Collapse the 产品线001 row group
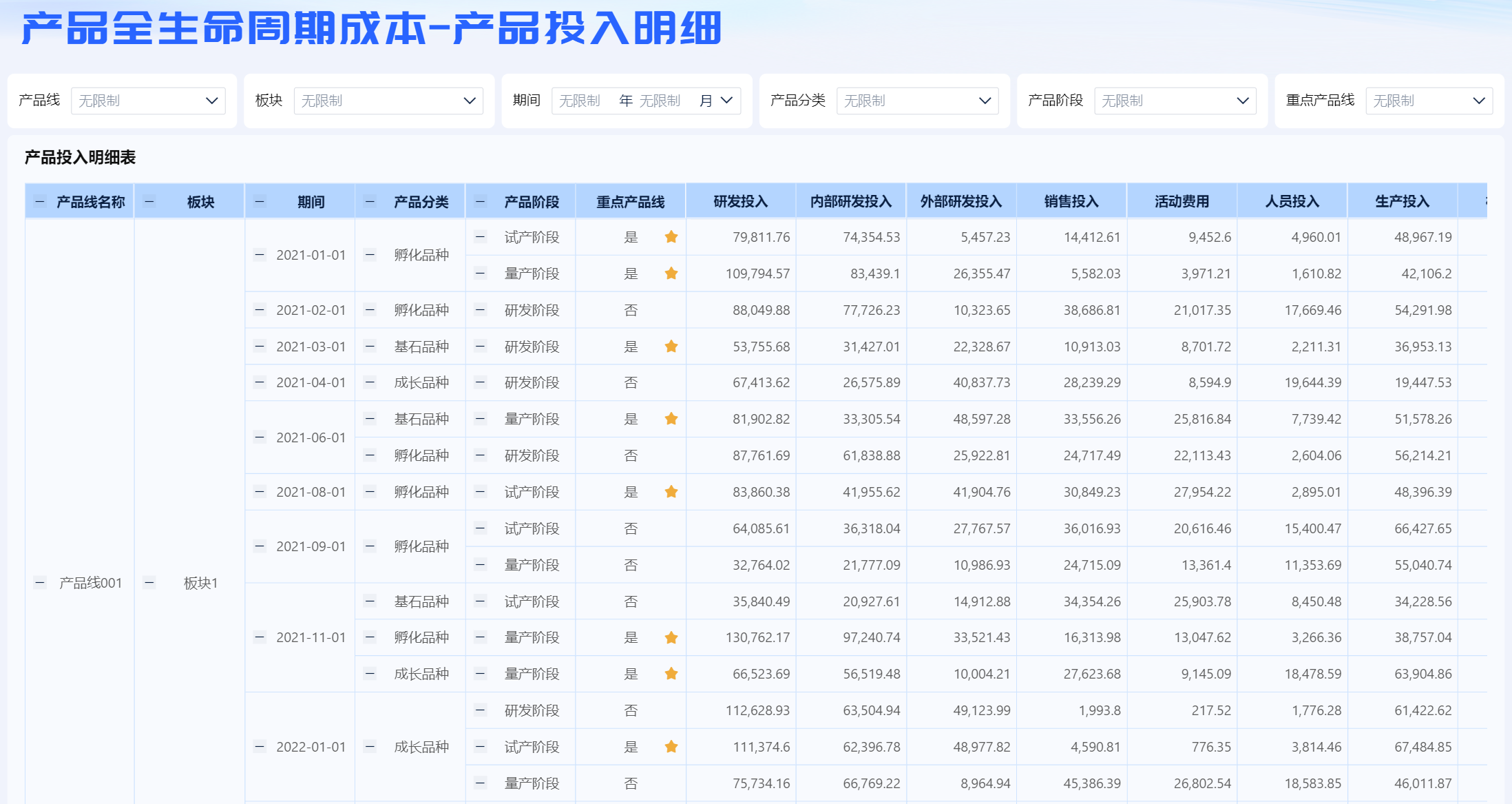This screenshot has width=1512, height=804. [x=40, y=583]
